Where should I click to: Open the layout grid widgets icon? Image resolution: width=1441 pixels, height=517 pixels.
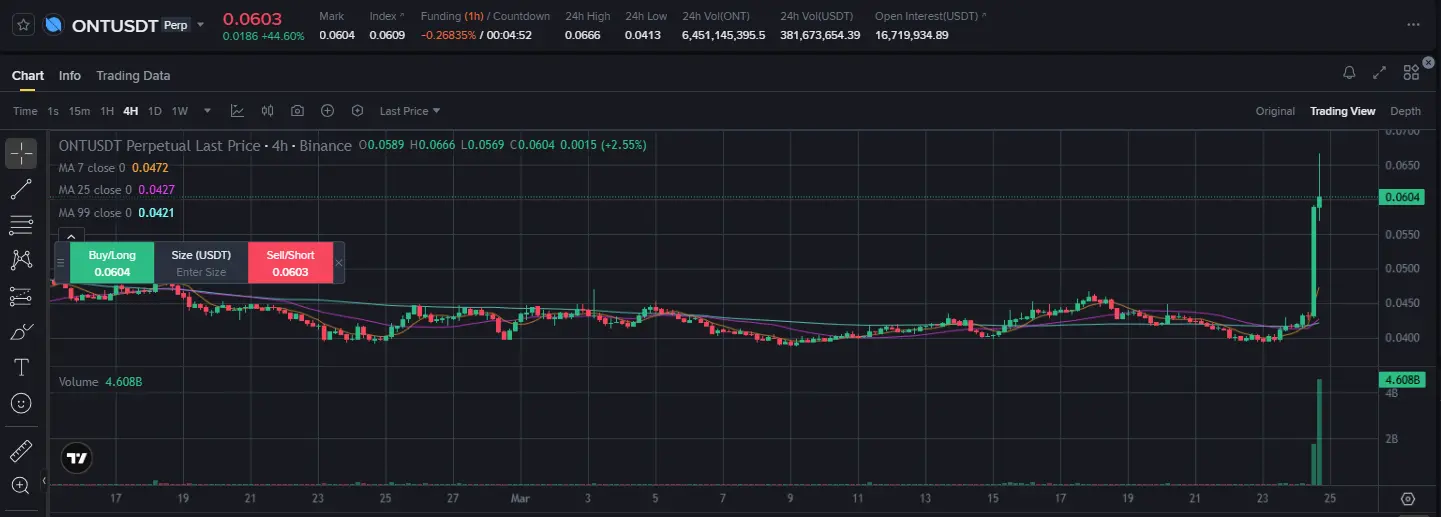[1411, 73]
